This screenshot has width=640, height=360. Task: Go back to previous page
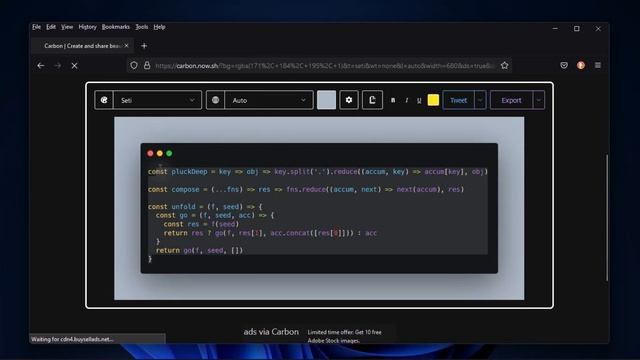click(40, 65)
